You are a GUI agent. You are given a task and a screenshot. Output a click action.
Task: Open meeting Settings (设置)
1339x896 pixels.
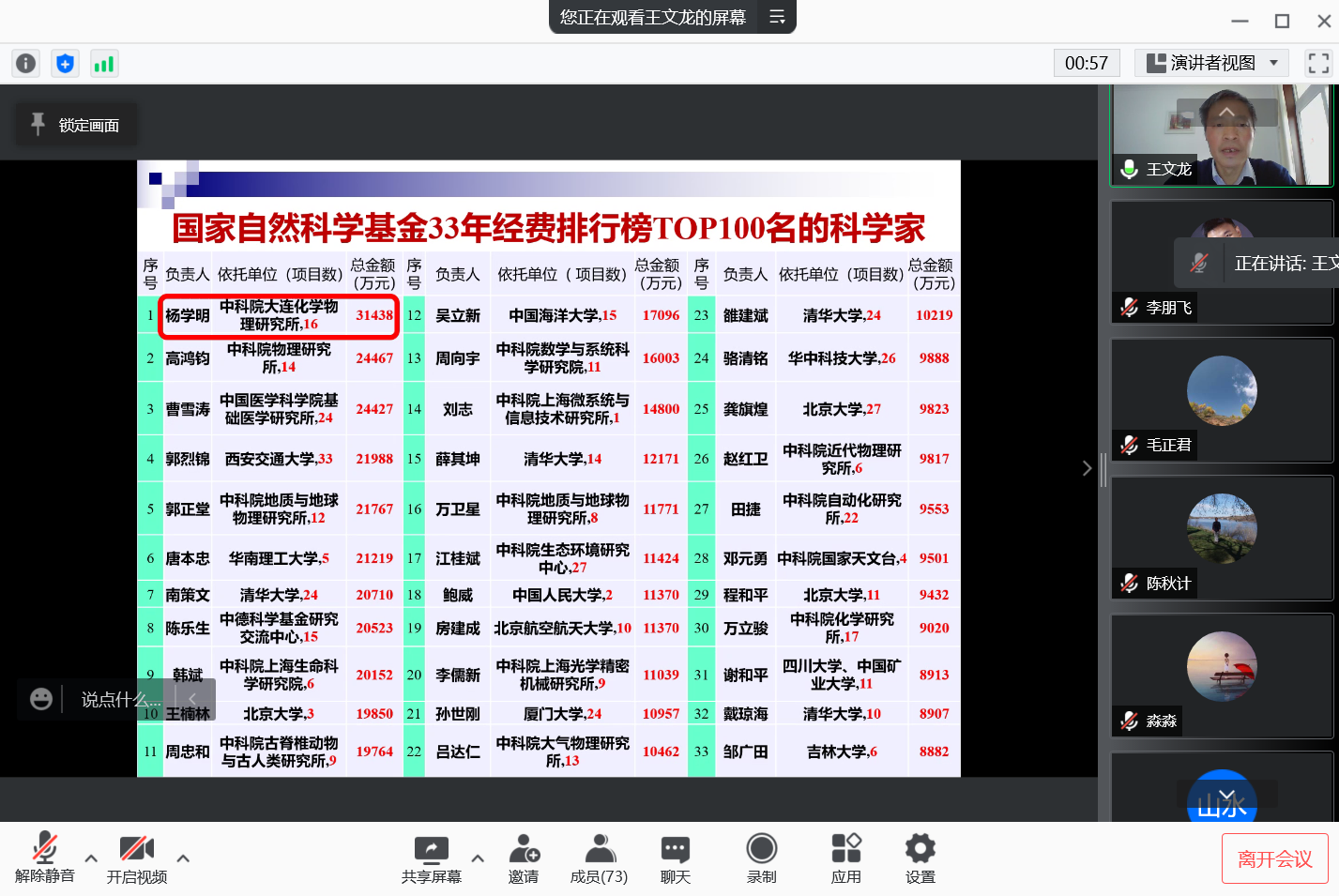coord(920,859)
